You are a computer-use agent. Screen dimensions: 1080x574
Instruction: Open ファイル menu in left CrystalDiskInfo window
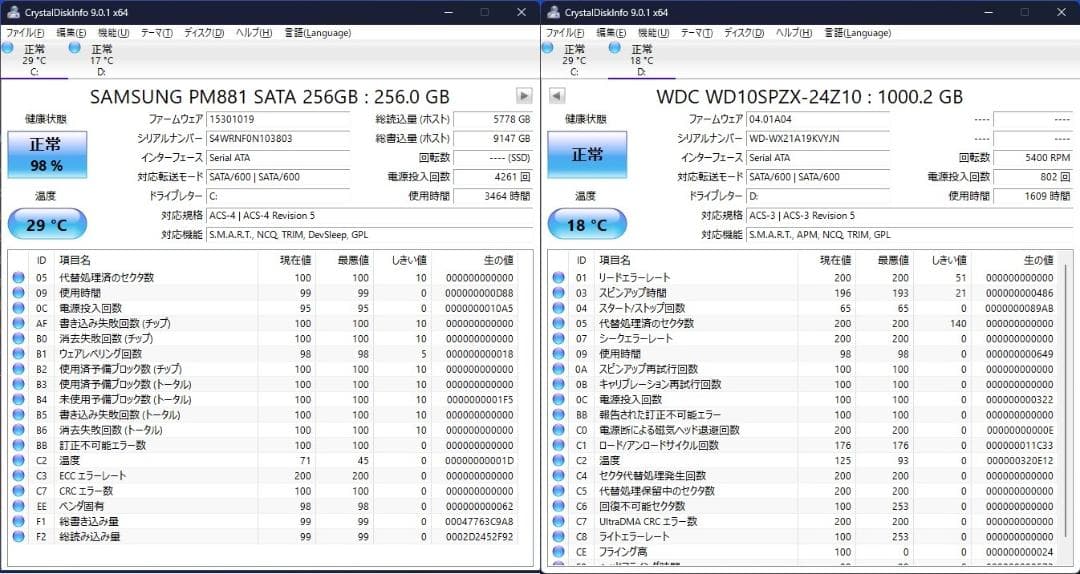25,33
